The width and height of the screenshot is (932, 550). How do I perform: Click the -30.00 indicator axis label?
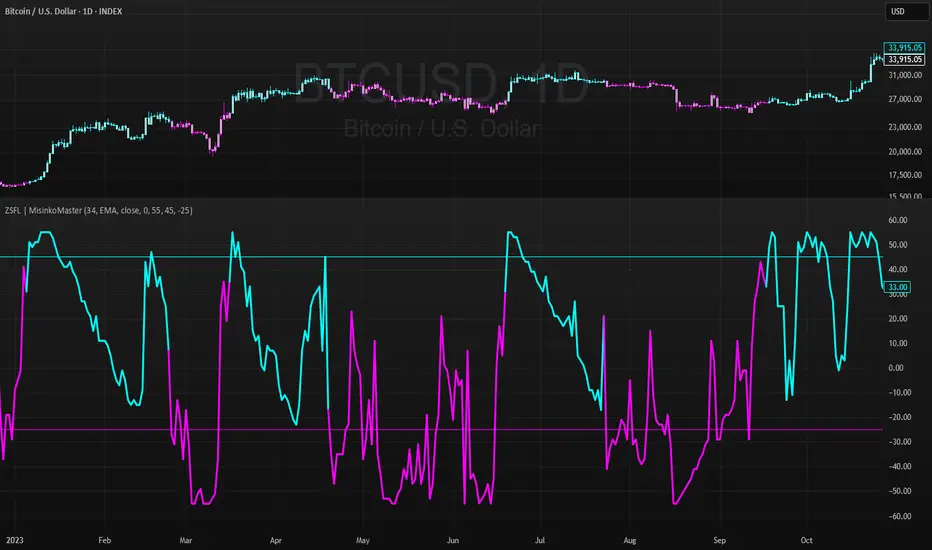(x=899, y=442)
